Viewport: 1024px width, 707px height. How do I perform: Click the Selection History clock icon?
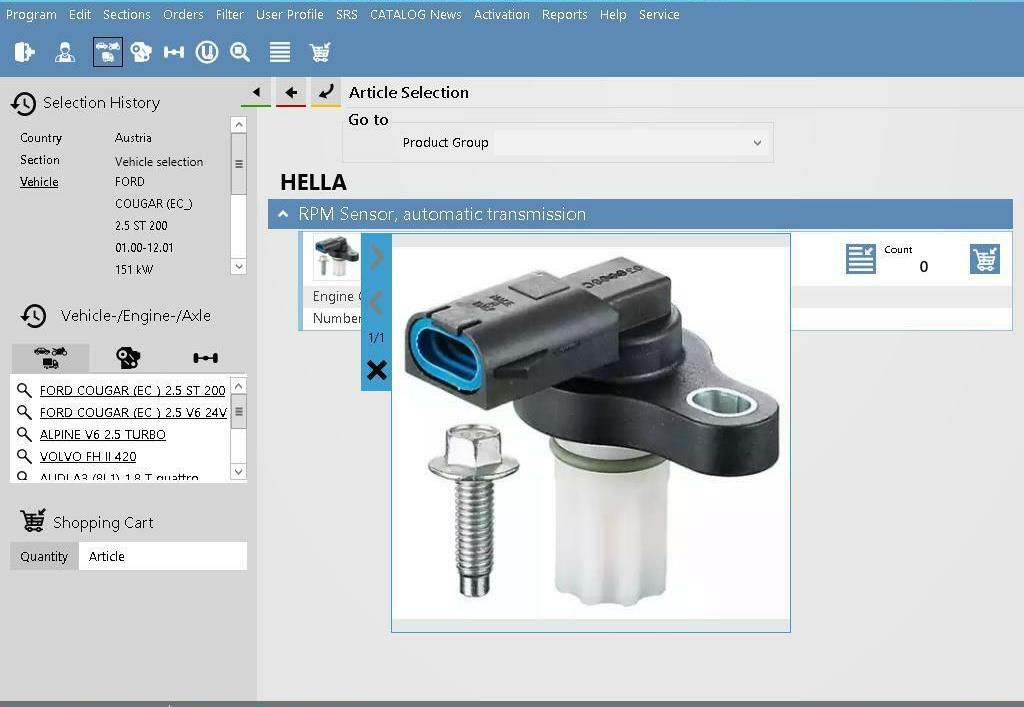click(x=24, y=103)
